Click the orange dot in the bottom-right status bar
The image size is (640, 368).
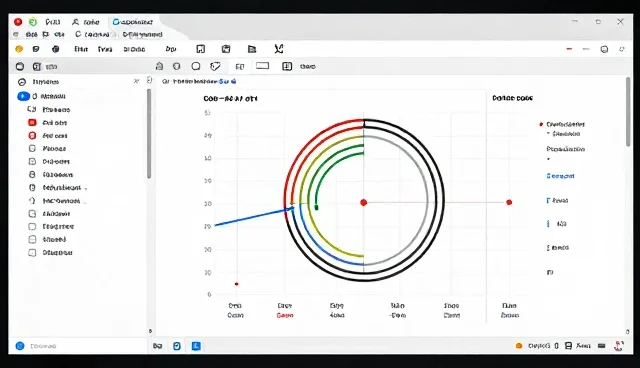coord(519,346)
